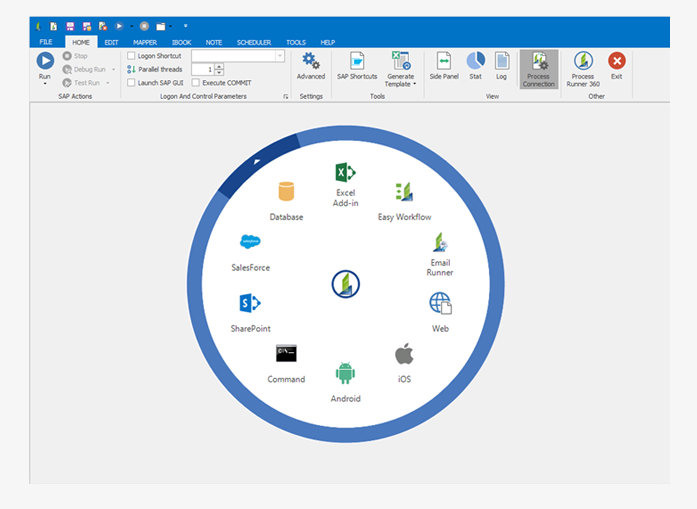Image resolution: width=697 pixels, height=509 pixels.
Task: Enable the Logon Shortcut checkbox
Action: (x=131, y=56)
